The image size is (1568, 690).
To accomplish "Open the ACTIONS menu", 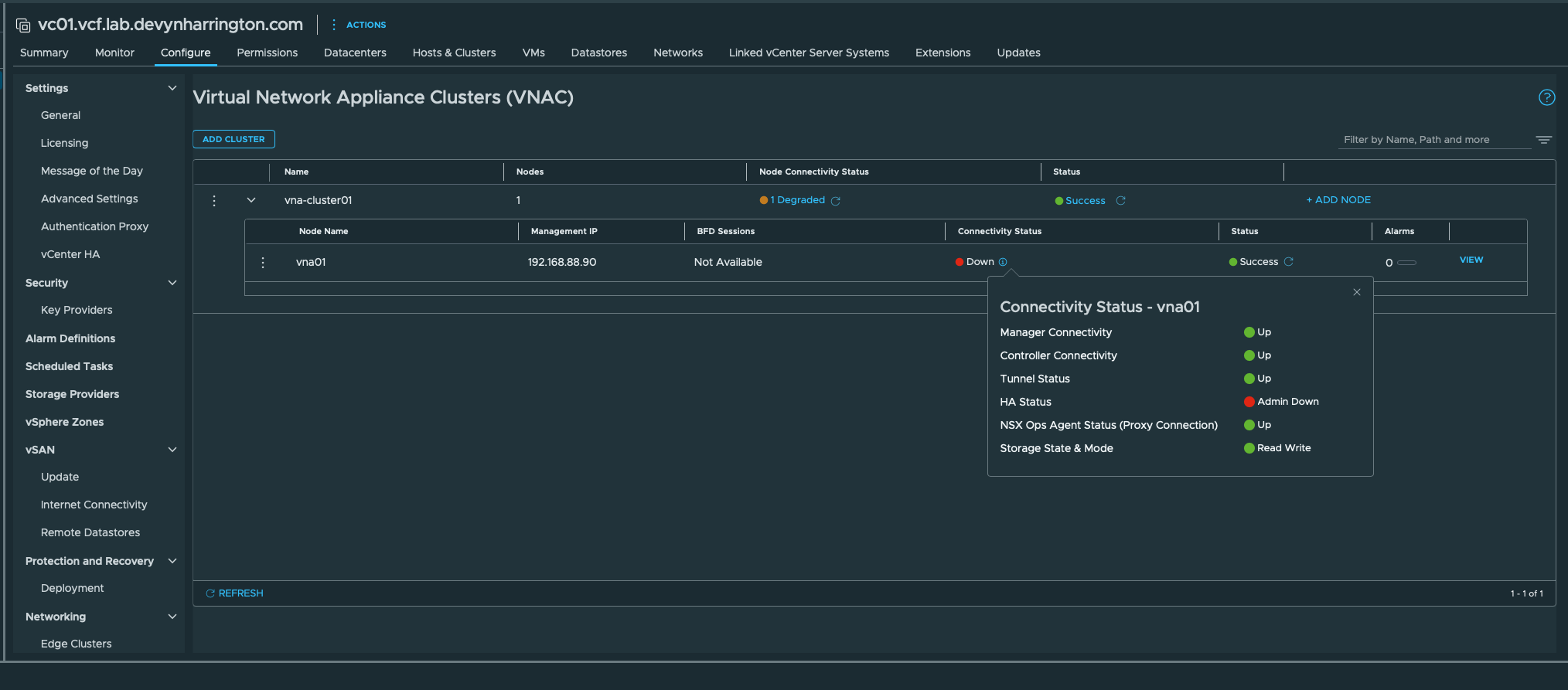I will point(359,25).
